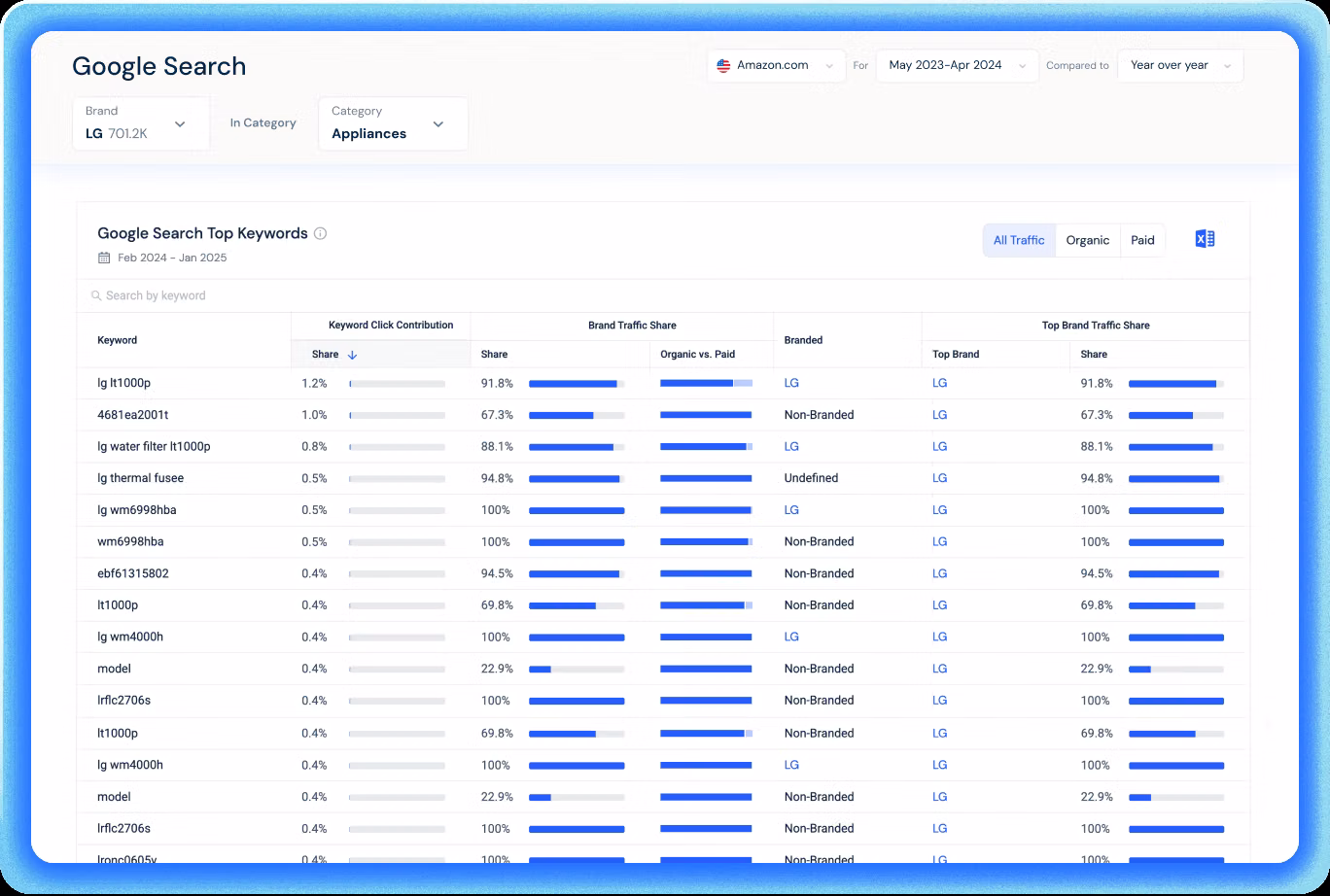The image size is (1330, 896).
Task: Switch to the All Traffic view
Action: pos(1018,240)
